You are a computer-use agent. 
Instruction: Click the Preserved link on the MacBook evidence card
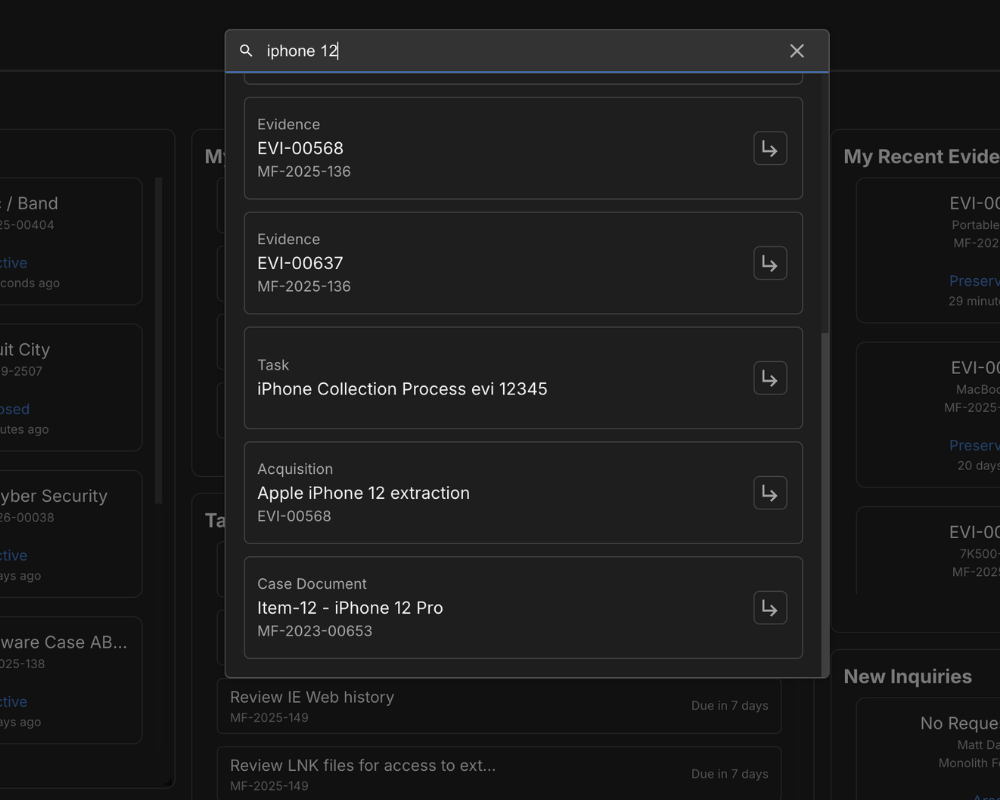(x=974, y=445)
